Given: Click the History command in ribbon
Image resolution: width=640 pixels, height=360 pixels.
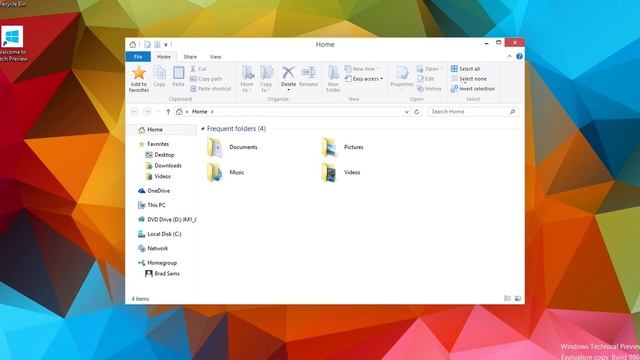Looking at the screenshot, I should tap(429, 89).
